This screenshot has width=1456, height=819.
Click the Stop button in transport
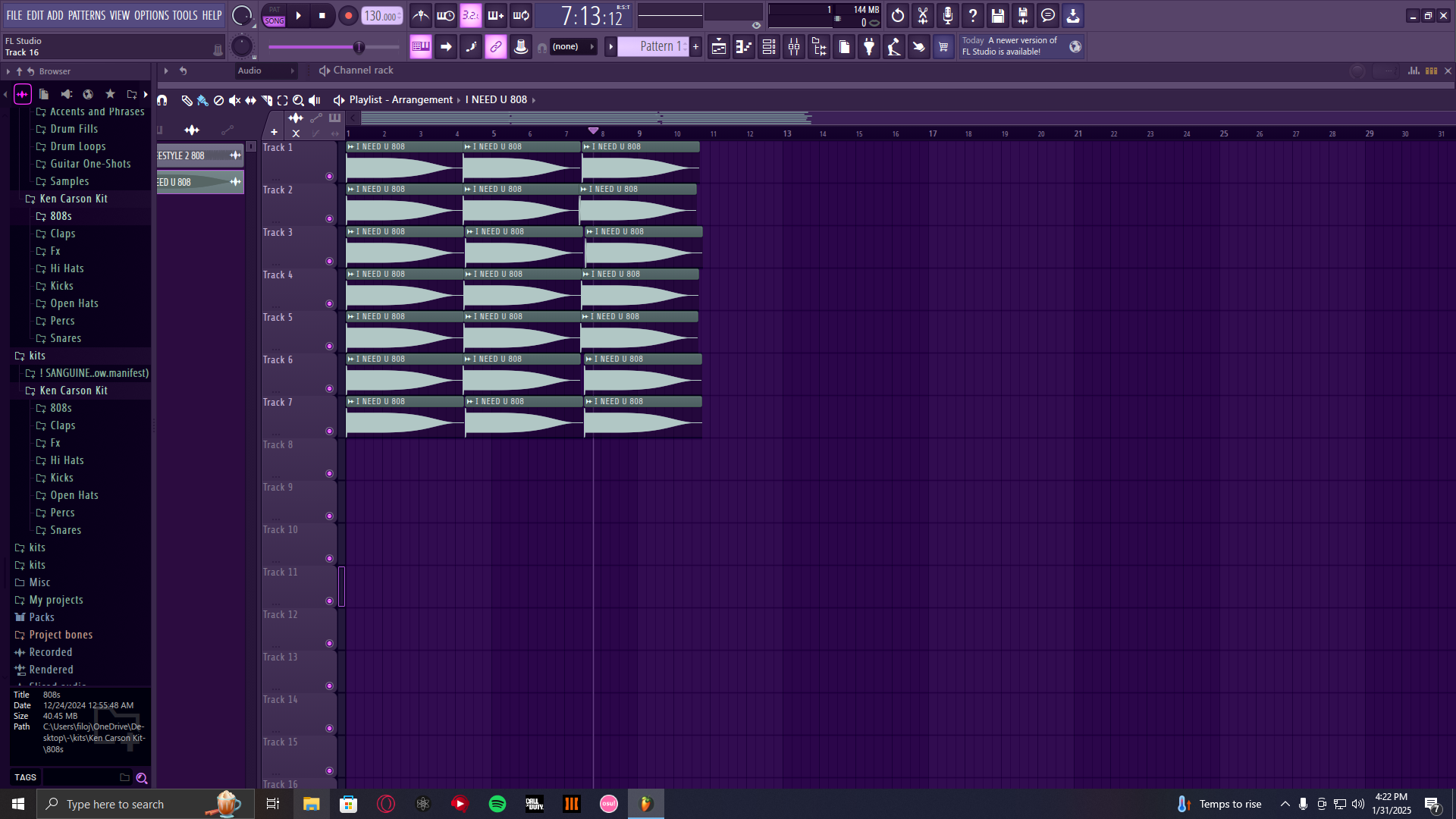point(322,15)
